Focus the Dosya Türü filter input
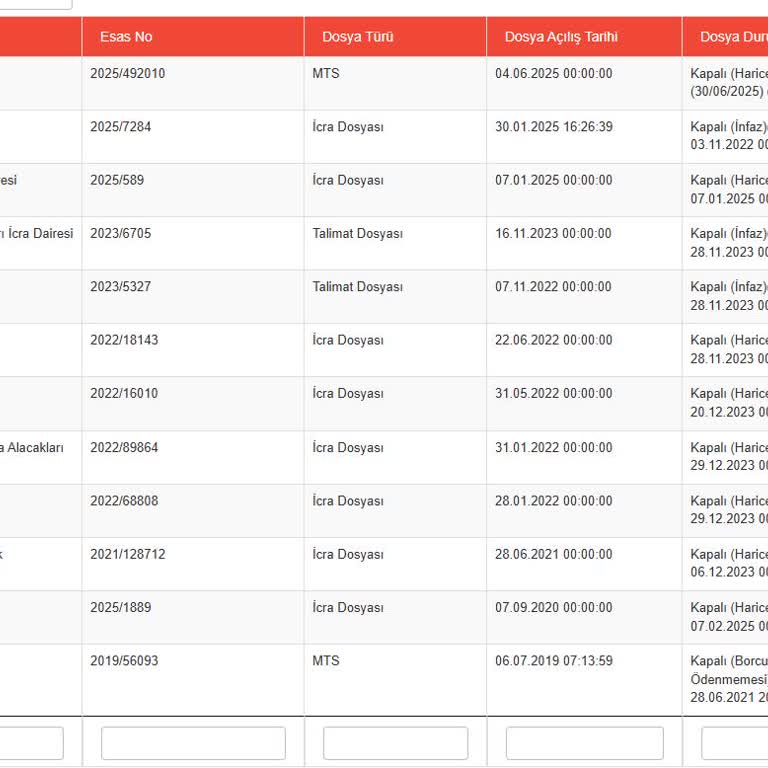This screenshot has width=768, height=768. [395, 743]
